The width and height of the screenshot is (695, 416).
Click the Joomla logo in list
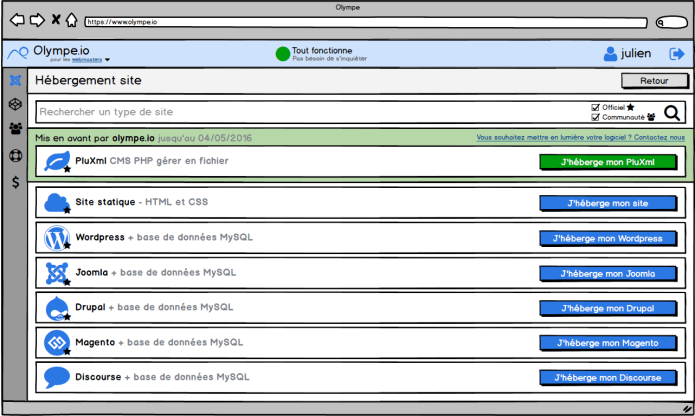(57, 273)
